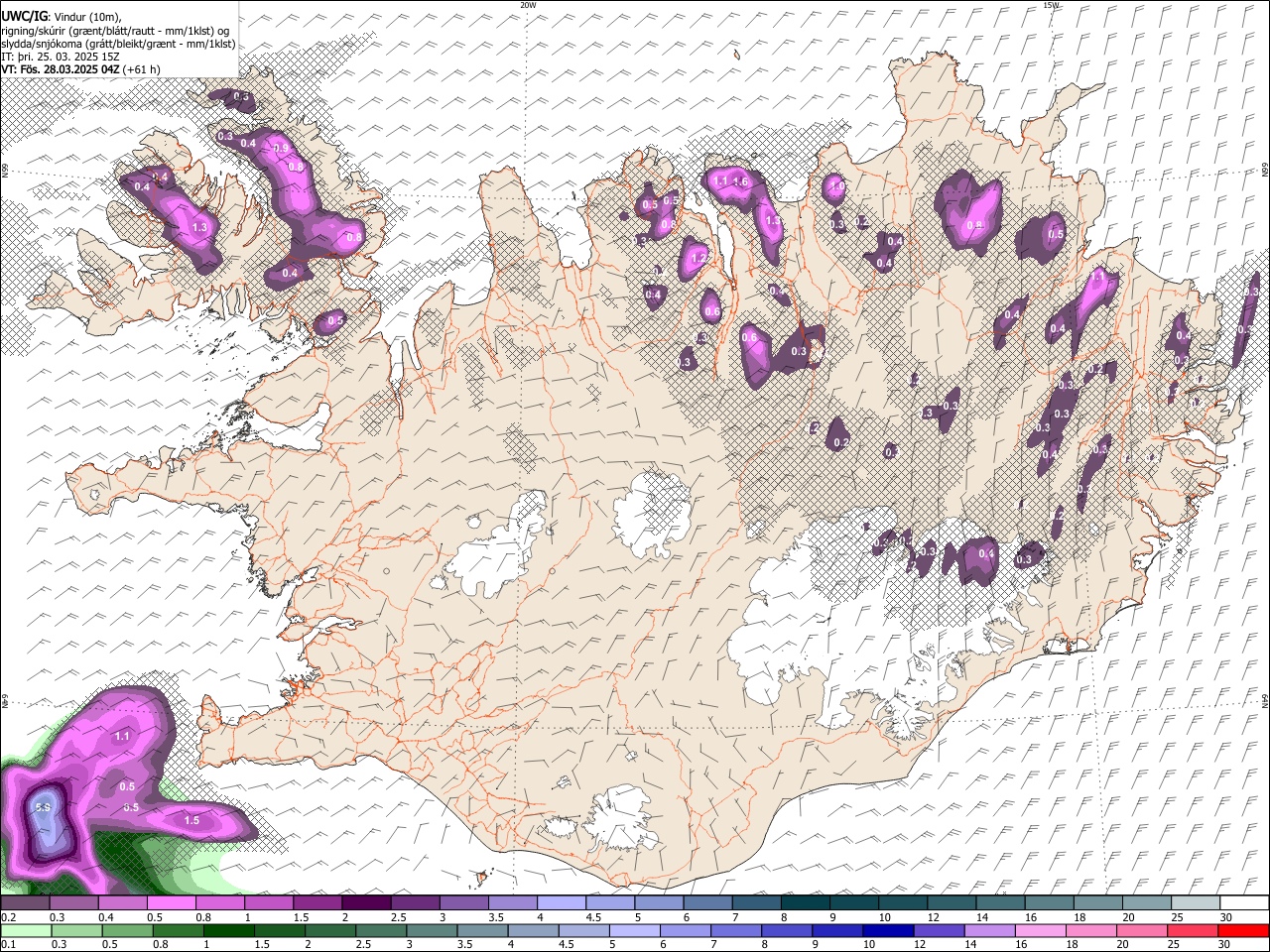The image size is (1270, 952).
Task: Select the darkest purple top-row swatch between 2 and 2.5
Action: pyautogui.click(x=366, y=903)
